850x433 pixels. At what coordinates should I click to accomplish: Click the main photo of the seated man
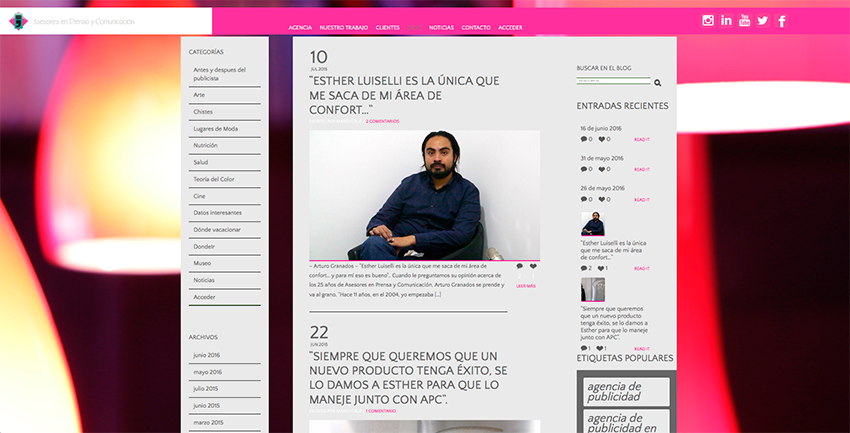coord(424,195)
